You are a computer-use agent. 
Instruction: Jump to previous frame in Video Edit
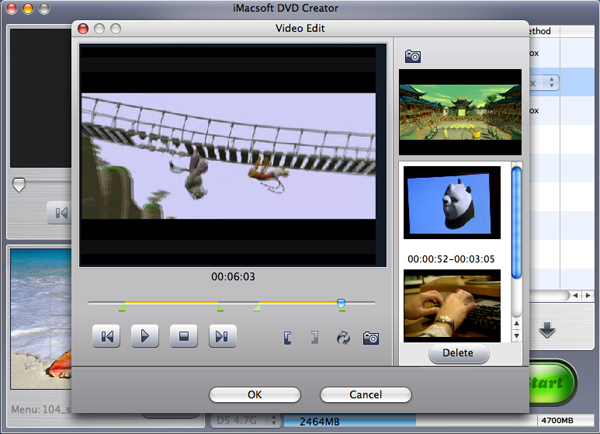coord(106,336)
